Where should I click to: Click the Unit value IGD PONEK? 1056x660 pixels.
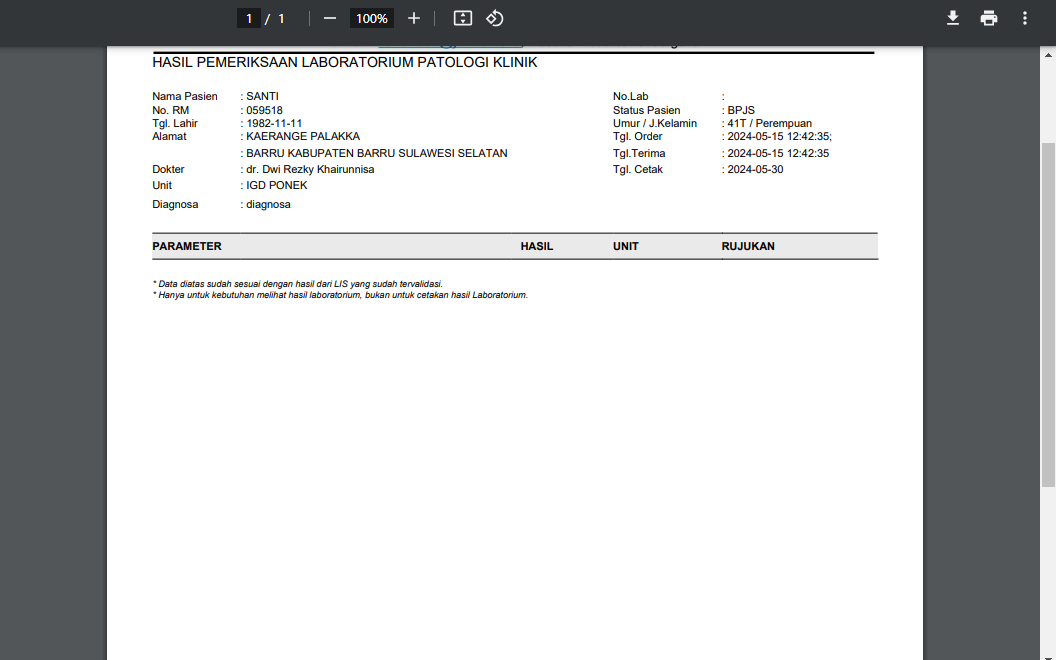pos(276,185)
